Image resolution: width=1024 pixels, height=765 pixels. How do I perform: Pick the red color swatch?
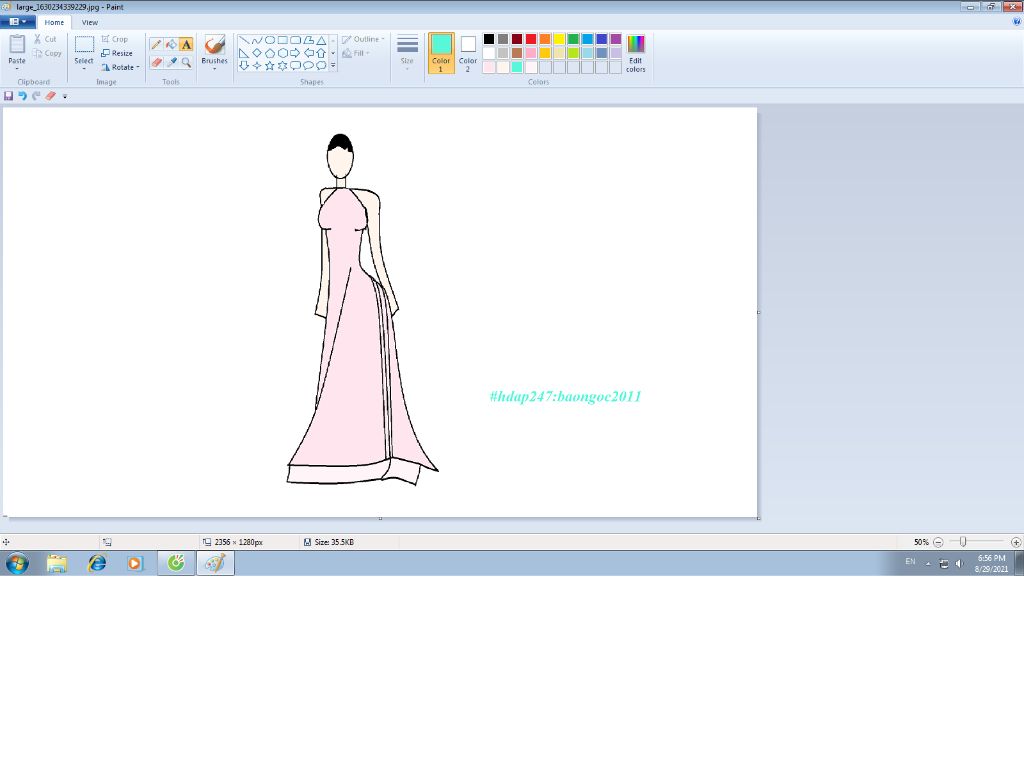pos(531,39)
